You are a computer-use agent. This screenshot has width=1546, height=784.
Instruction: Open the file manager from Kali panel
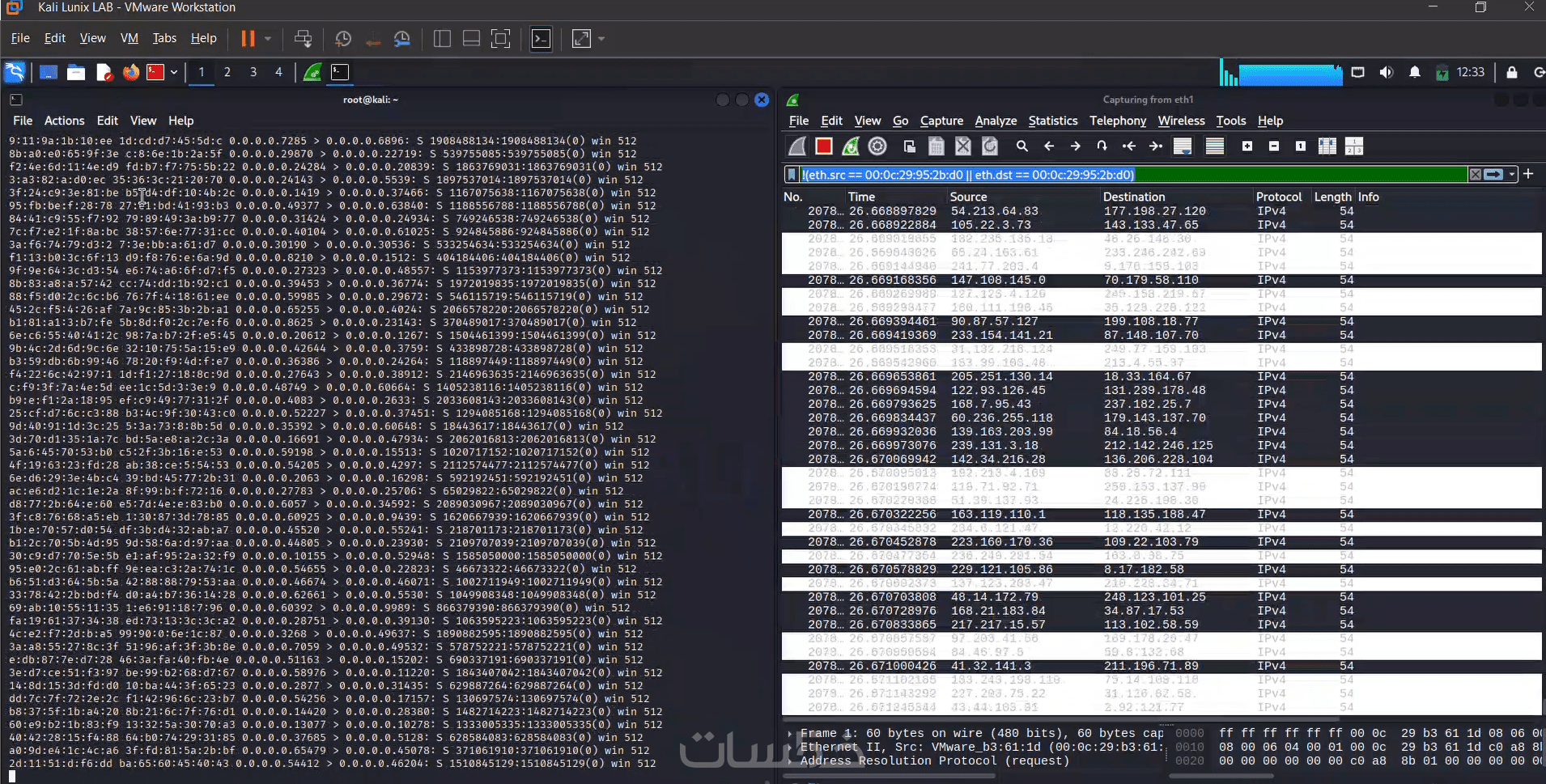(x=76, y=72)
